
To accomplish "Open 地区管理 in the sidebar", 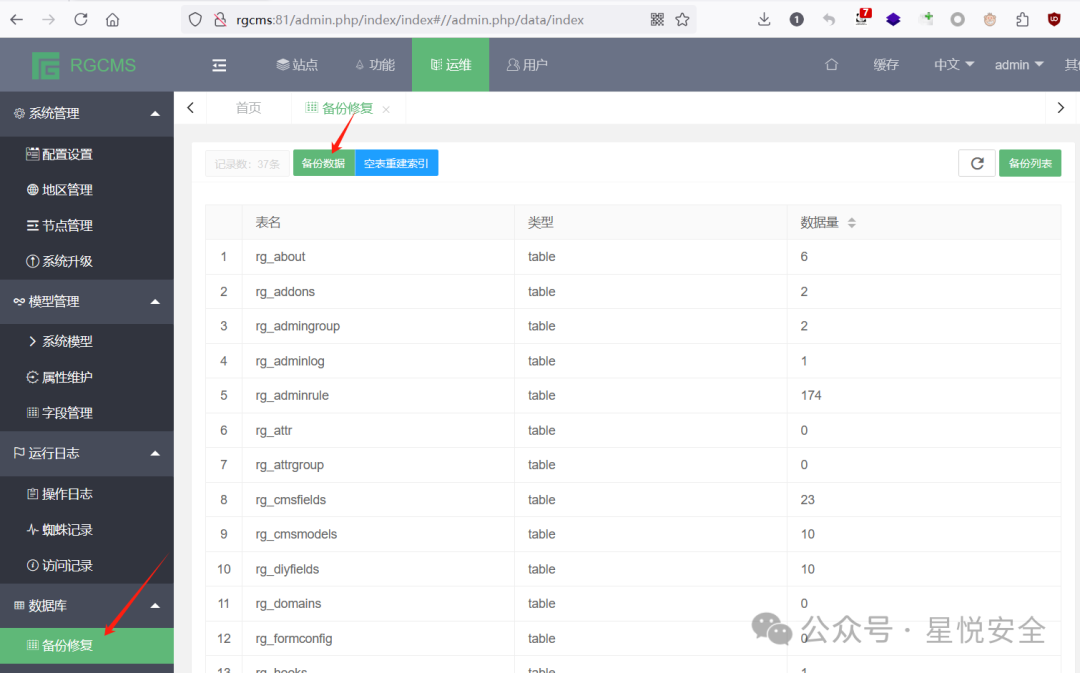I will [87, 189].
